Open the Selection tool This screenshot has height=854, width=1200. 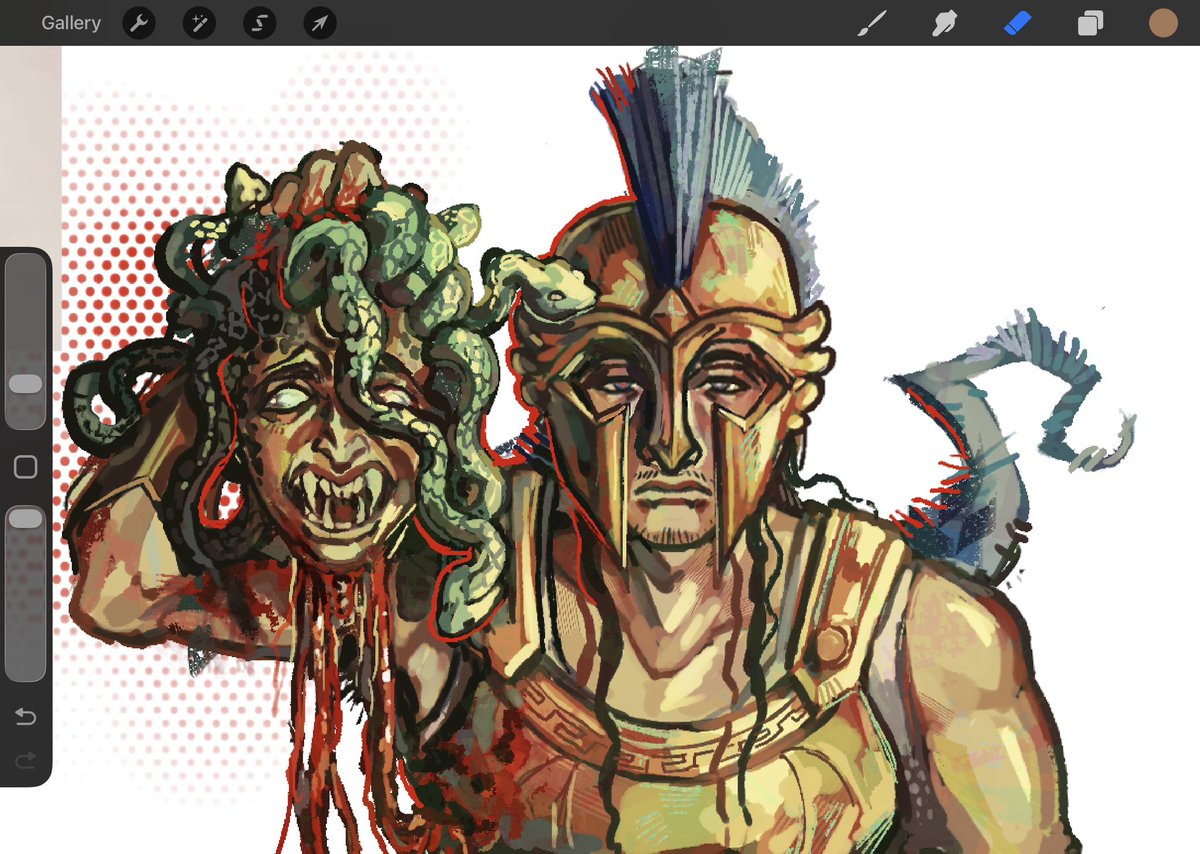click(259, 23)
